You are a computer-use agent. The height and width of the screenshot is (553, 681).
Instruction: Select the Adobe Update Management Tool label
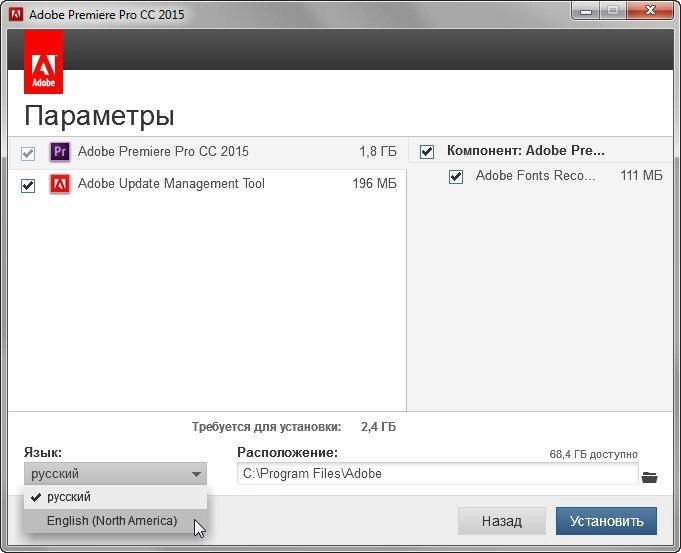(x=171, y=183)
